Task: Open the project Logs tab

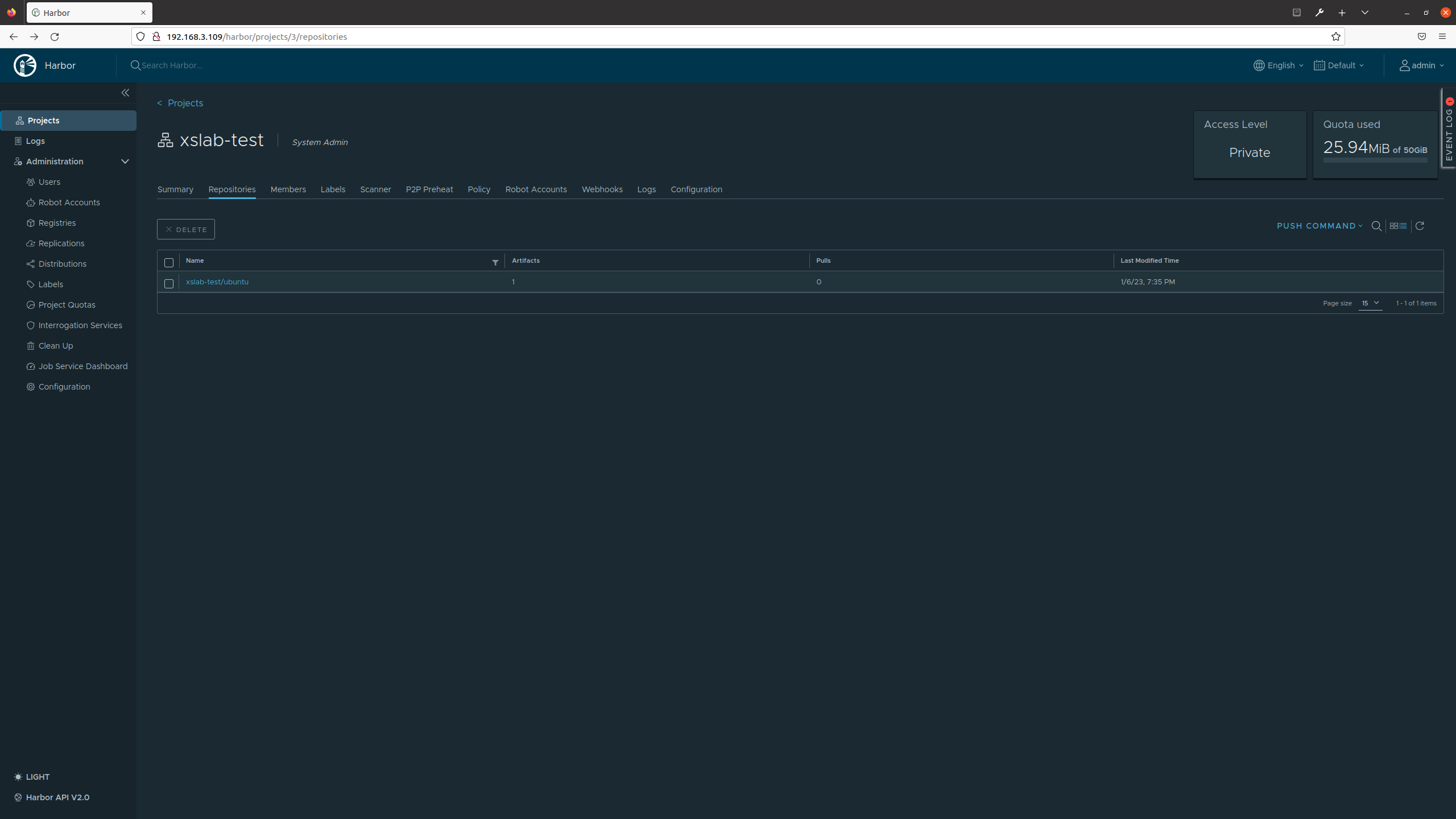Action: 647,189
